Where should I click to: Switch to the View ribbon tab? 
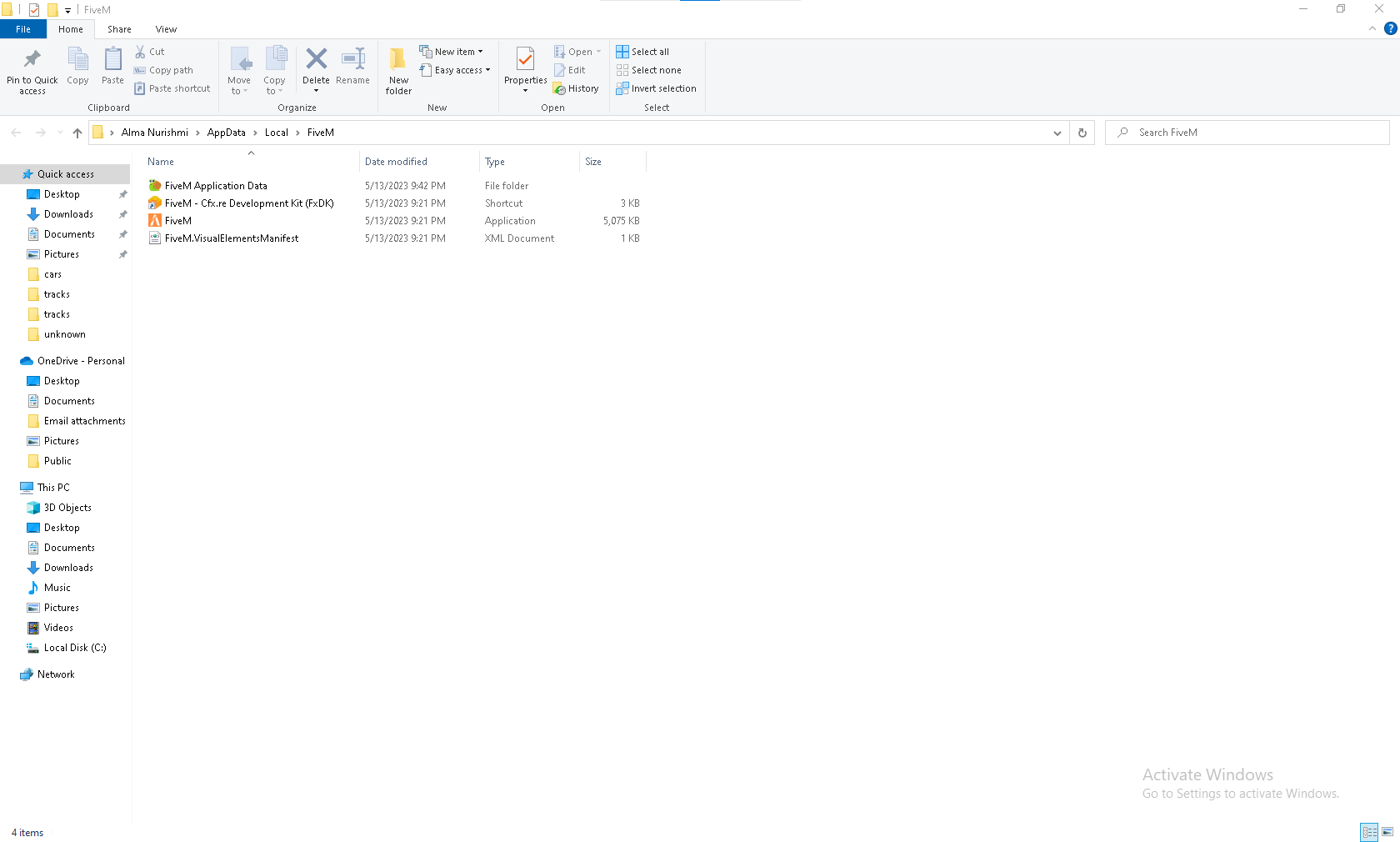(x=166, y=29)
